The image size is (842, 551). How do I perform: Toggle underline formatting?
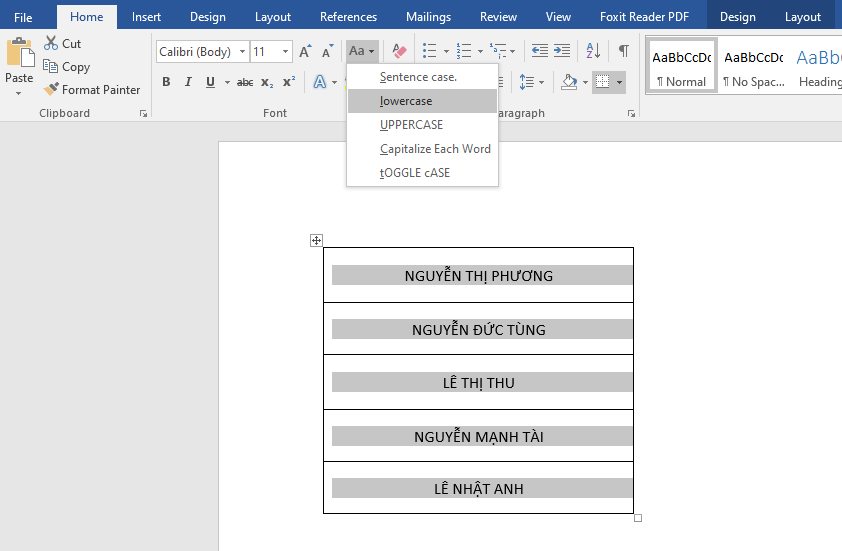pos(210,82)
